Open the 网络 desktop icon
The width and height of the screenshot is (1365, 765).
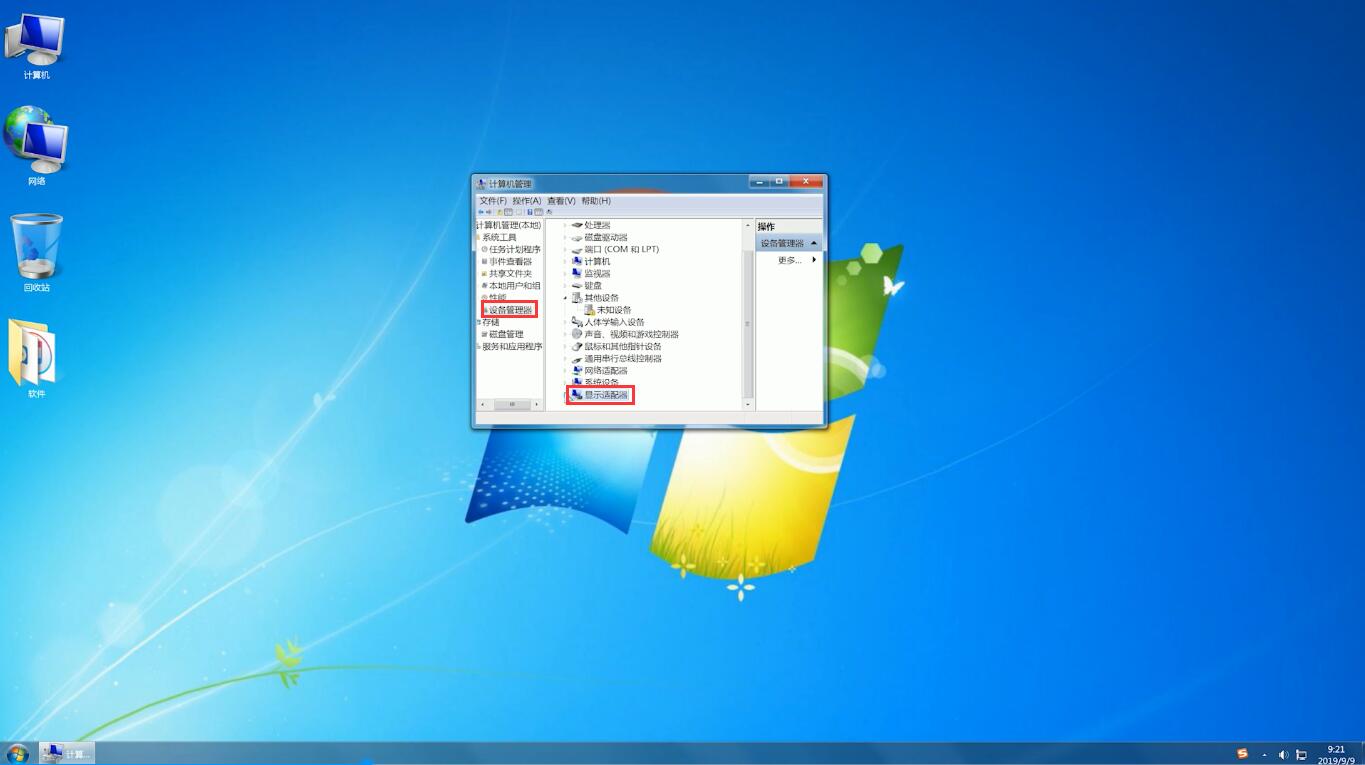pos(36,146)
